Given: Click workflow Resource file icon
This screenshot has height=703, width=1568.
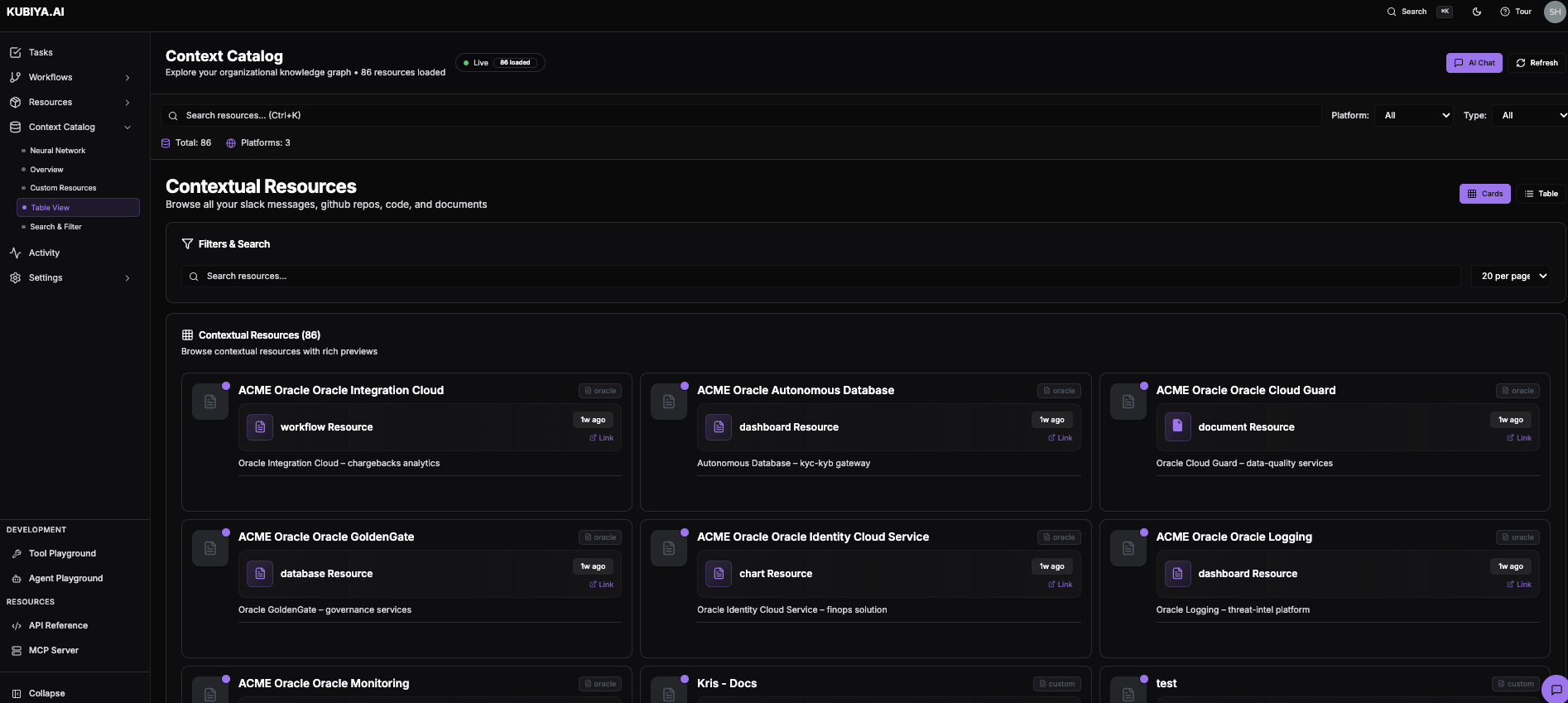Looking at the screenshot, I should click(260, 426).
